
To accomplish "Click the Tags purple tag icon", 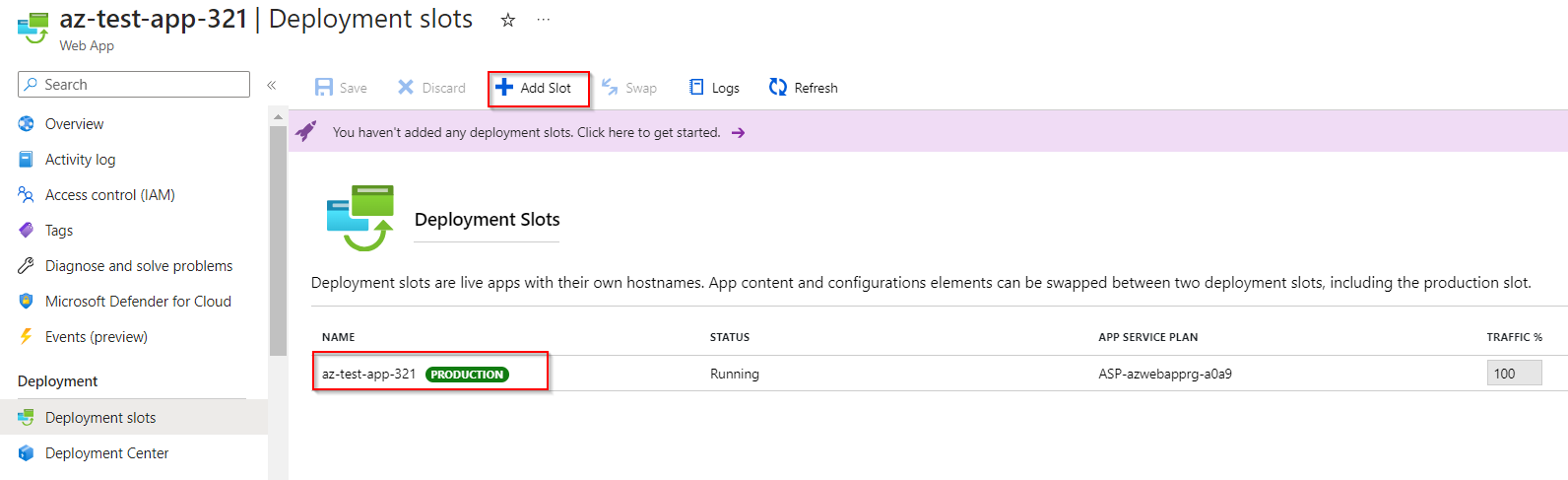I will (27, 231).
